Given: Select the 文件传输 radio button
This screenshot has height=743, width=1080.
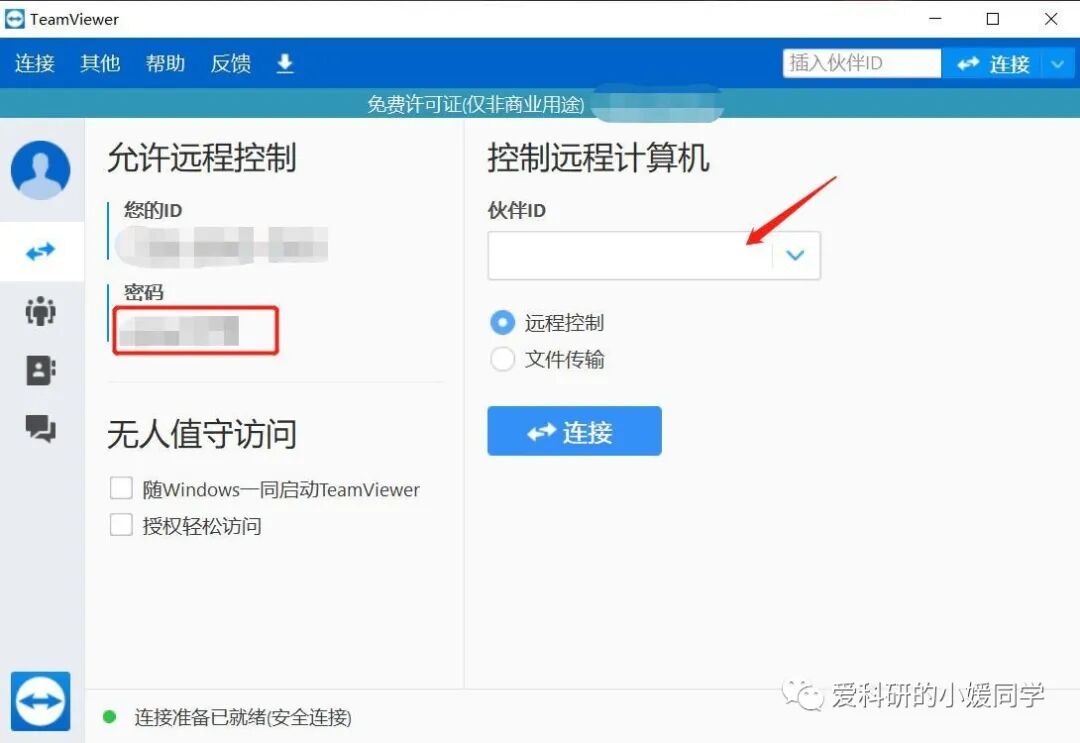Looking at the screenshot, I should click(502, 359).
